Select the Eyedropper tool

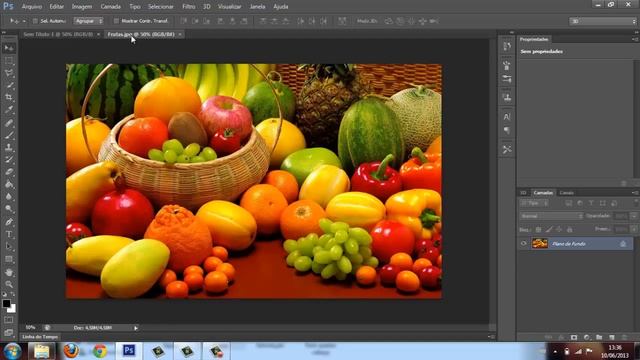point(9,110)
